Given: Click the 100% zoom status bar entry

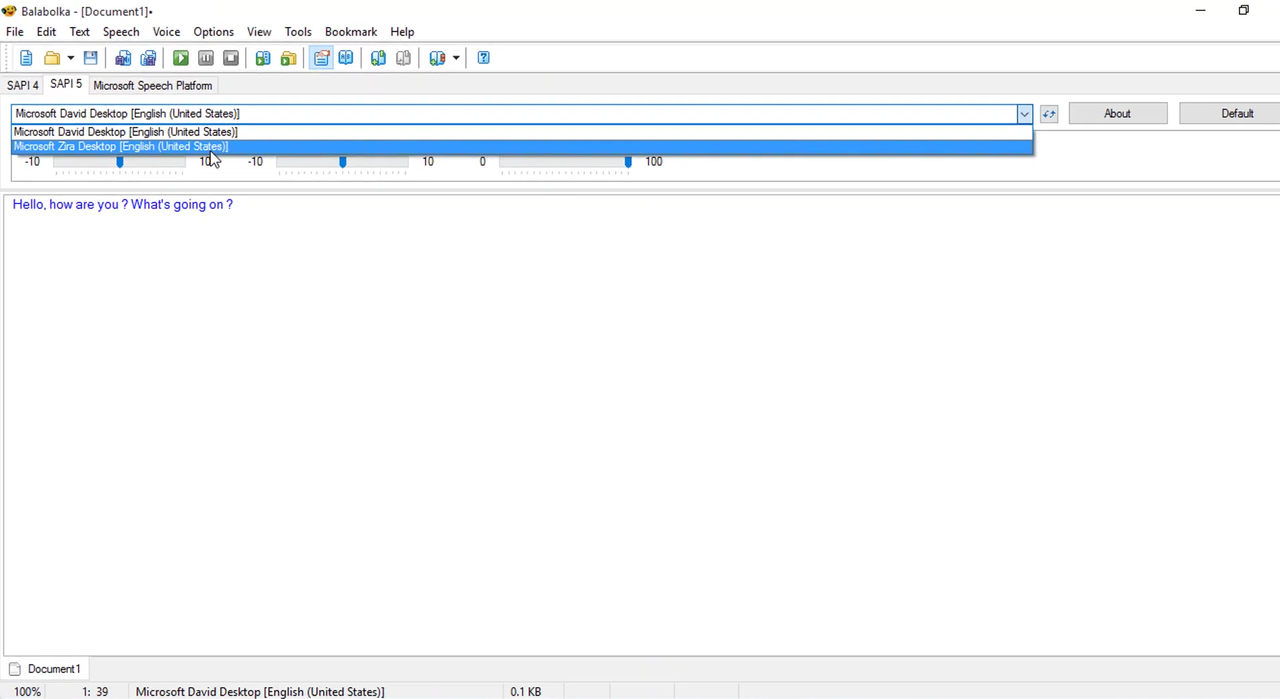Looking at the screenshot, I should pyautogui.click(x=28, y=692).
